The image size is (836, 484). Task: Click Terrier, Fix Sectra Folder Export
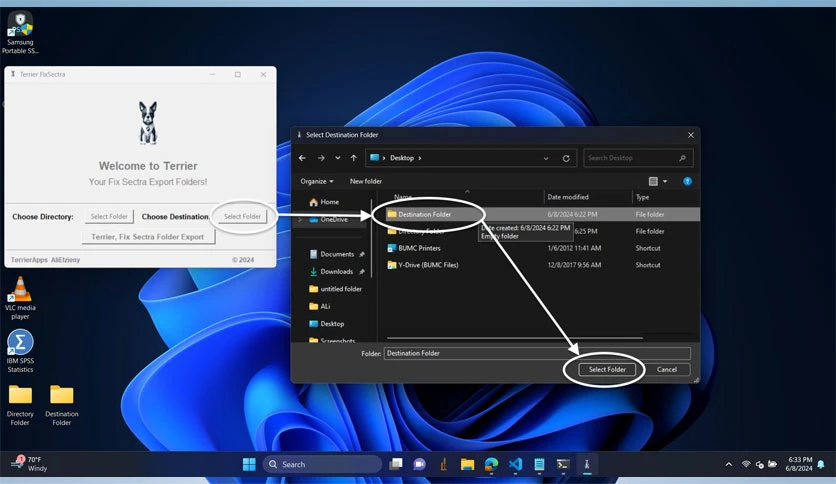pyautogui.click(x=148, y=237)
